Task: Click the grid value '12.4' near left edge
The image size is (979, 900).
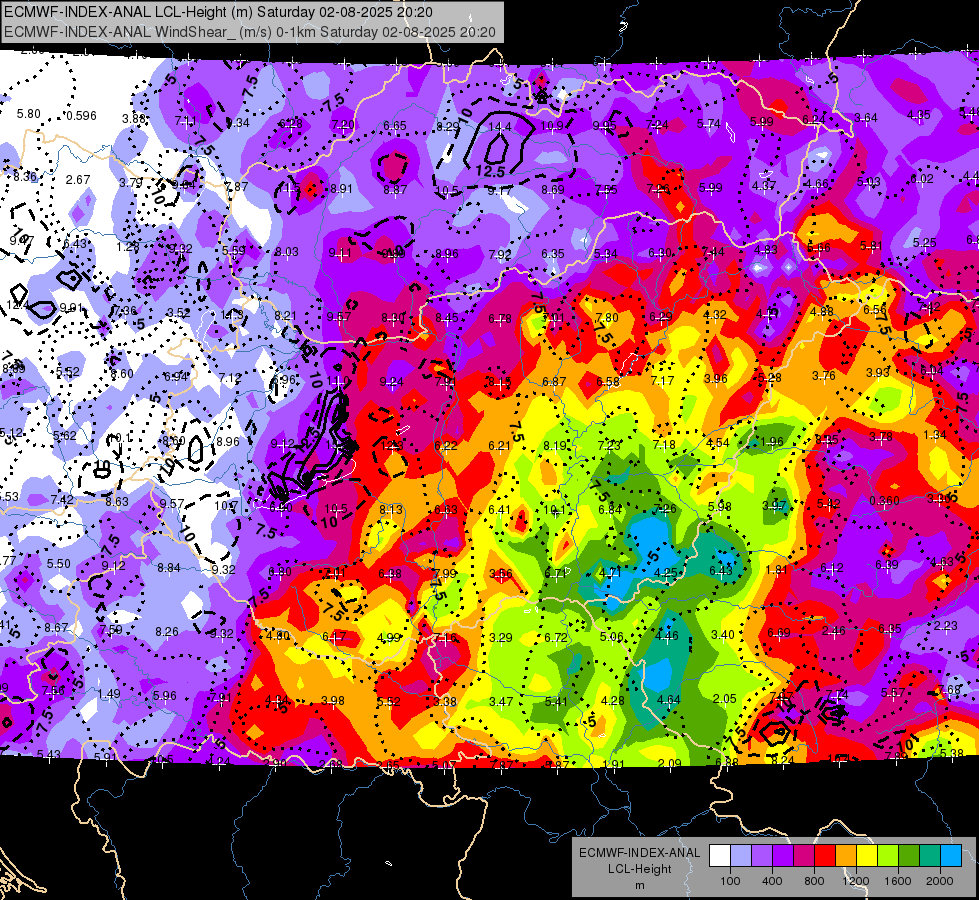Action: tap(17, 305)
